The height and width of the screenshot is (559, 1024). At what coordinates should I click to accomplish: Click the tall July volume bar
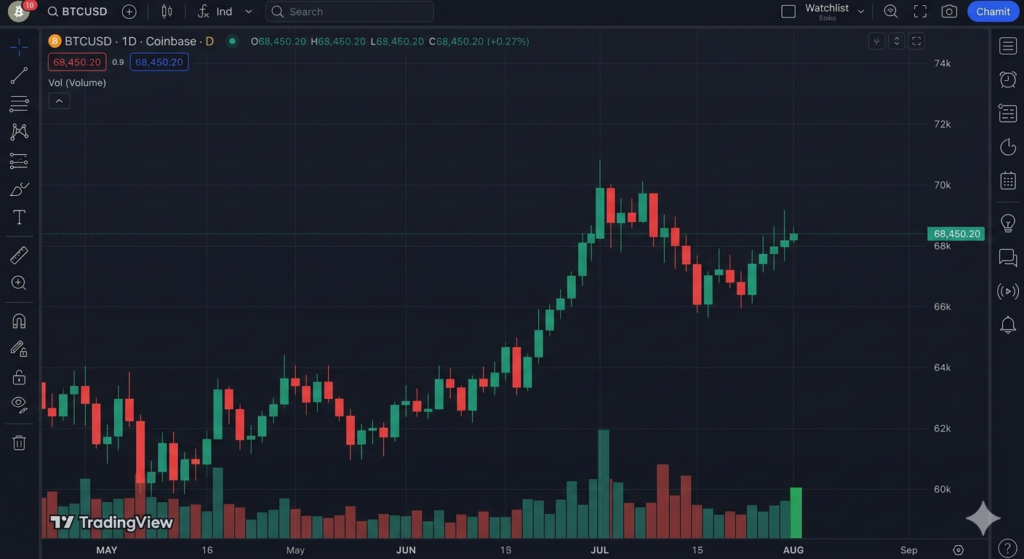[603, 484]
